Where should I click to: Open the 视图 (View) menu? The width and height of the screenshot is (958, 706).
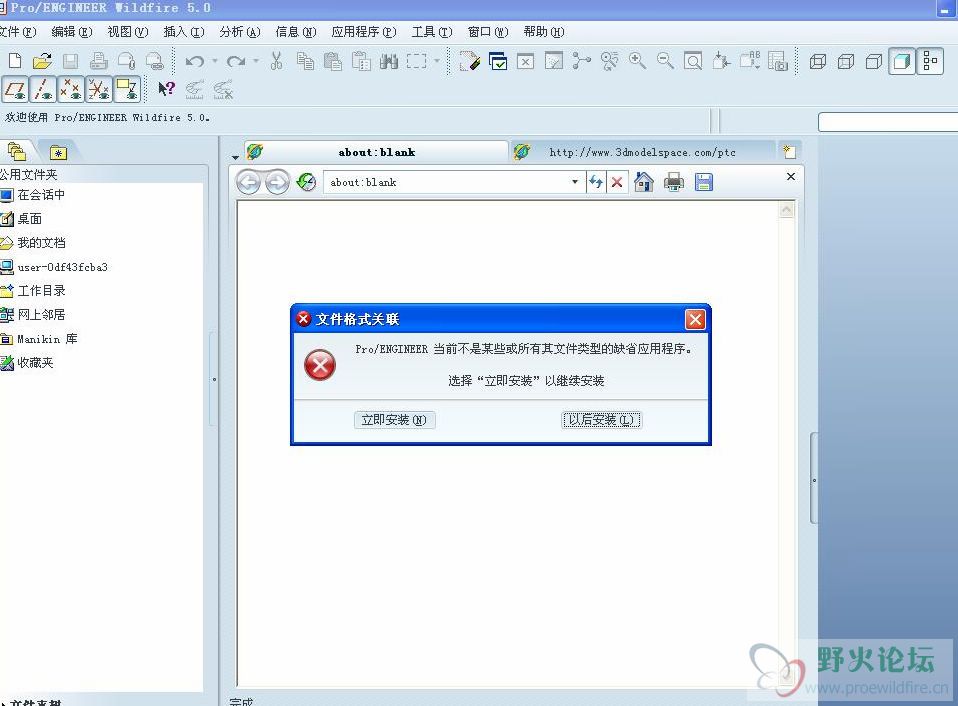click(x=128, y=32)
